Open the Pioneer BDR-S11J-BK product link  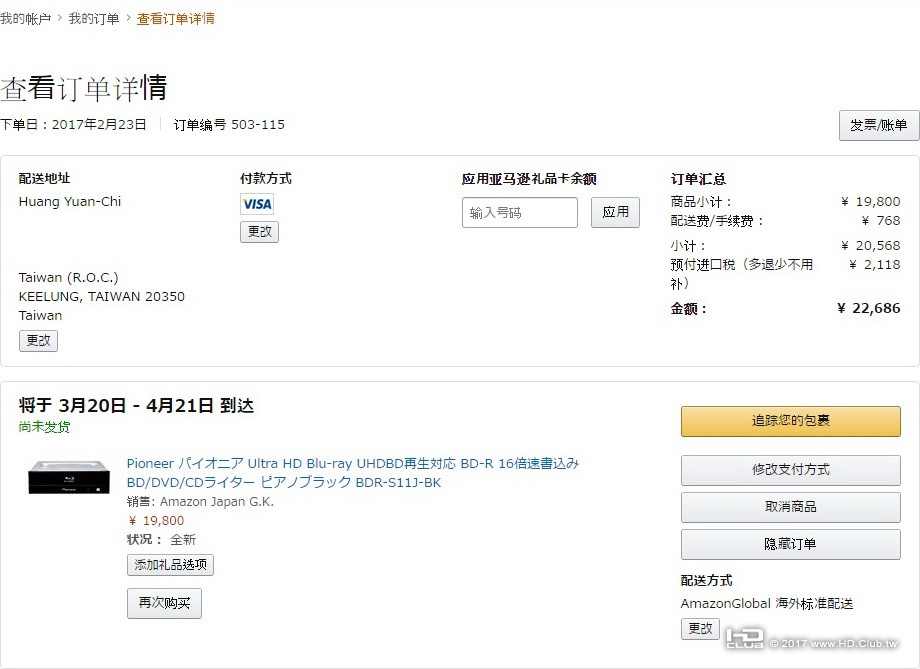[x=352, y=473]
